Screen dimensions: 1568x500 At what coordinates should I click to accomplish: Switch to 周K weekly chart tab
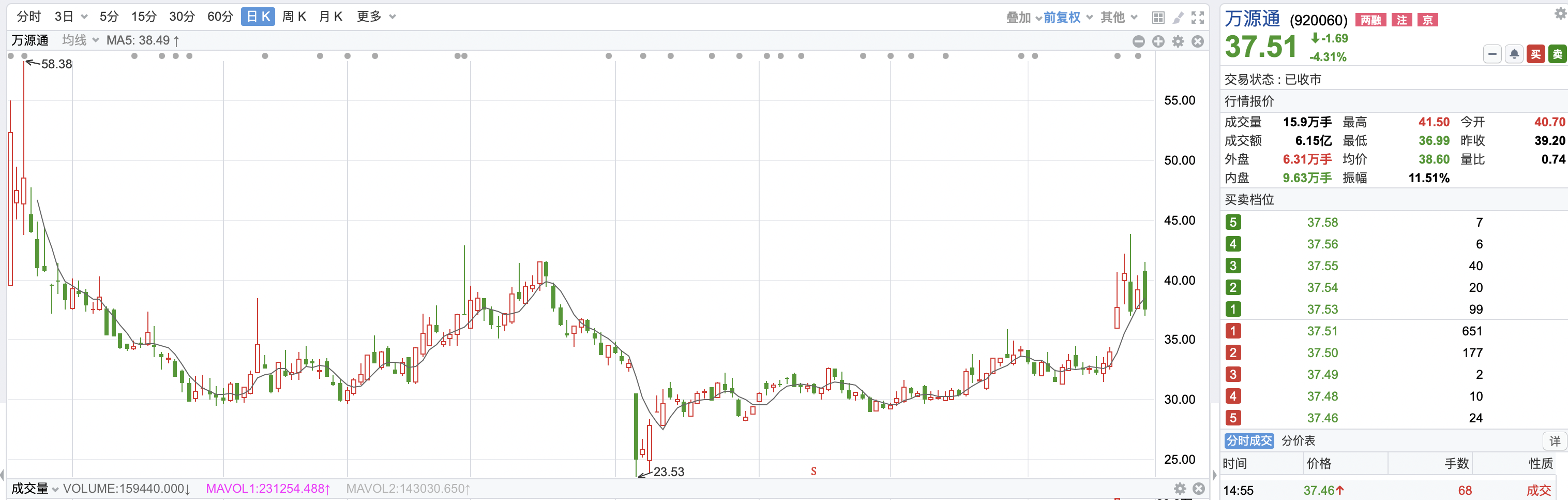pyautogui.click(x=294, y=17)
